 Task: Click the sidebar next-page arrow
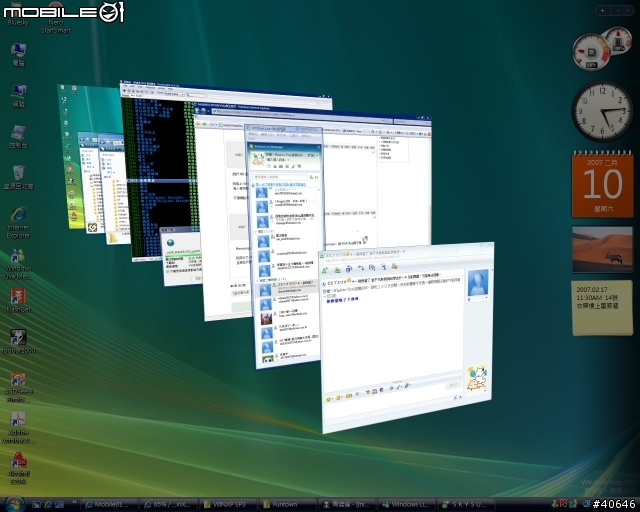629,11
